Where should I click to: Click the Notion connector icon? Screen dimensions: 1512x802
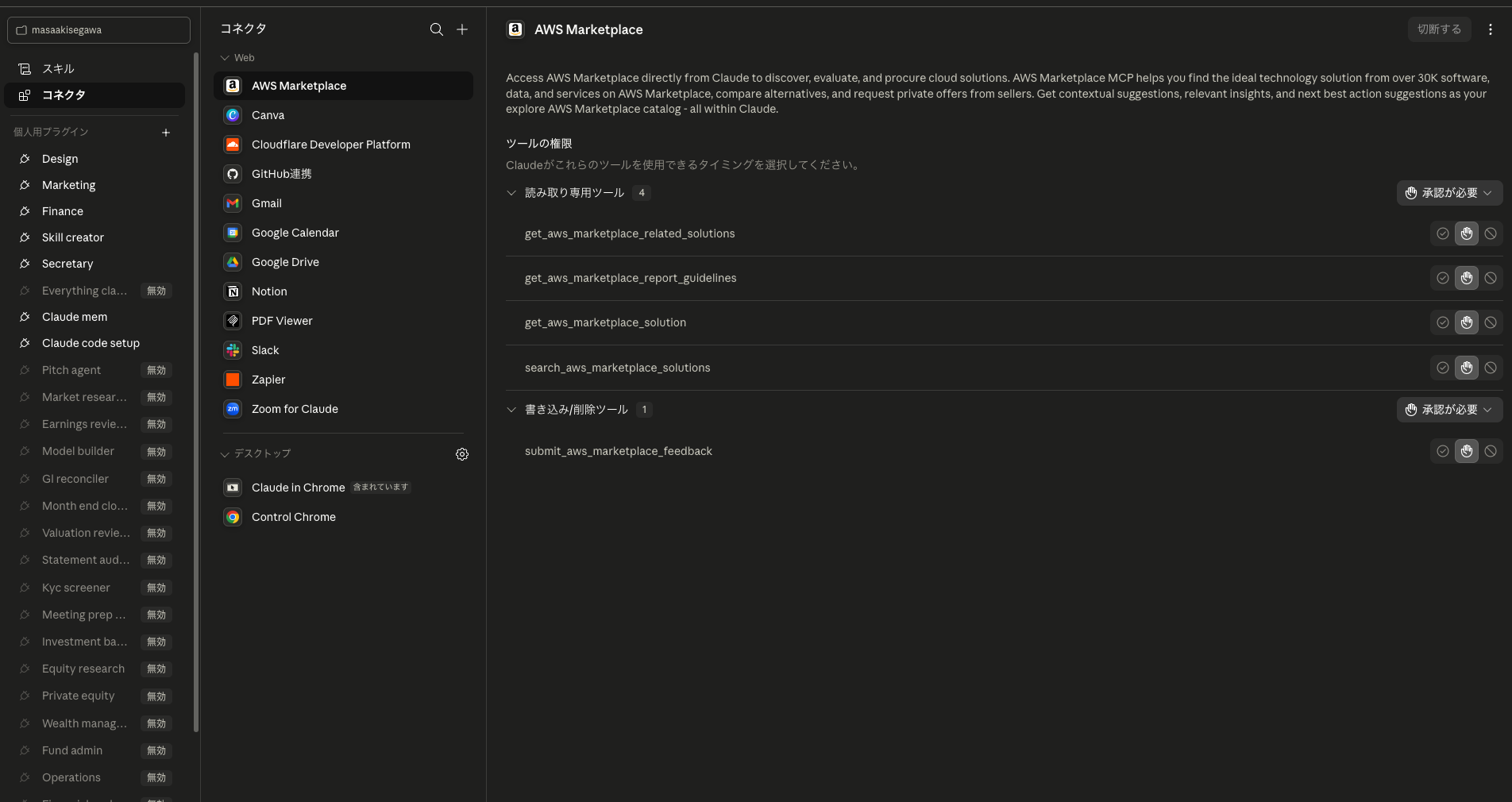tap(233, 291)
